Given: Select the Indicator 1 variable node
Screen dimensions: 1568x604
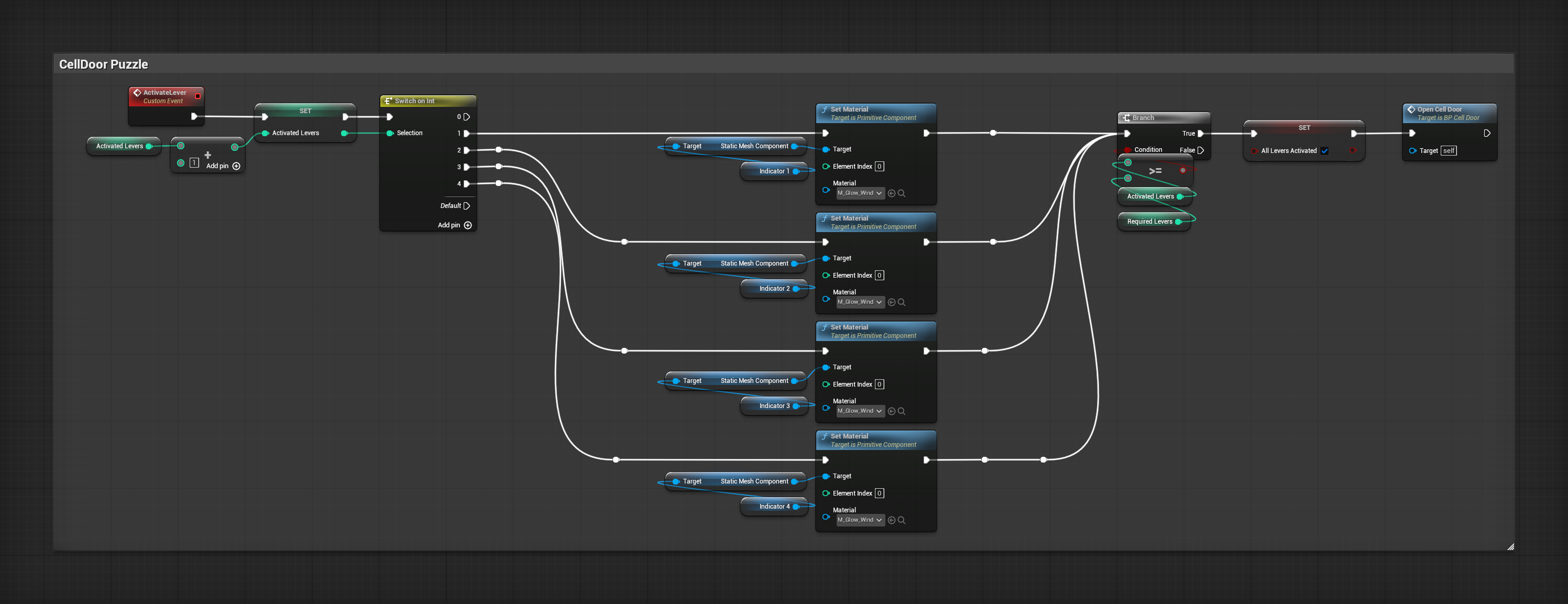Looking at the screenshot, I should [x=774, y=171].
